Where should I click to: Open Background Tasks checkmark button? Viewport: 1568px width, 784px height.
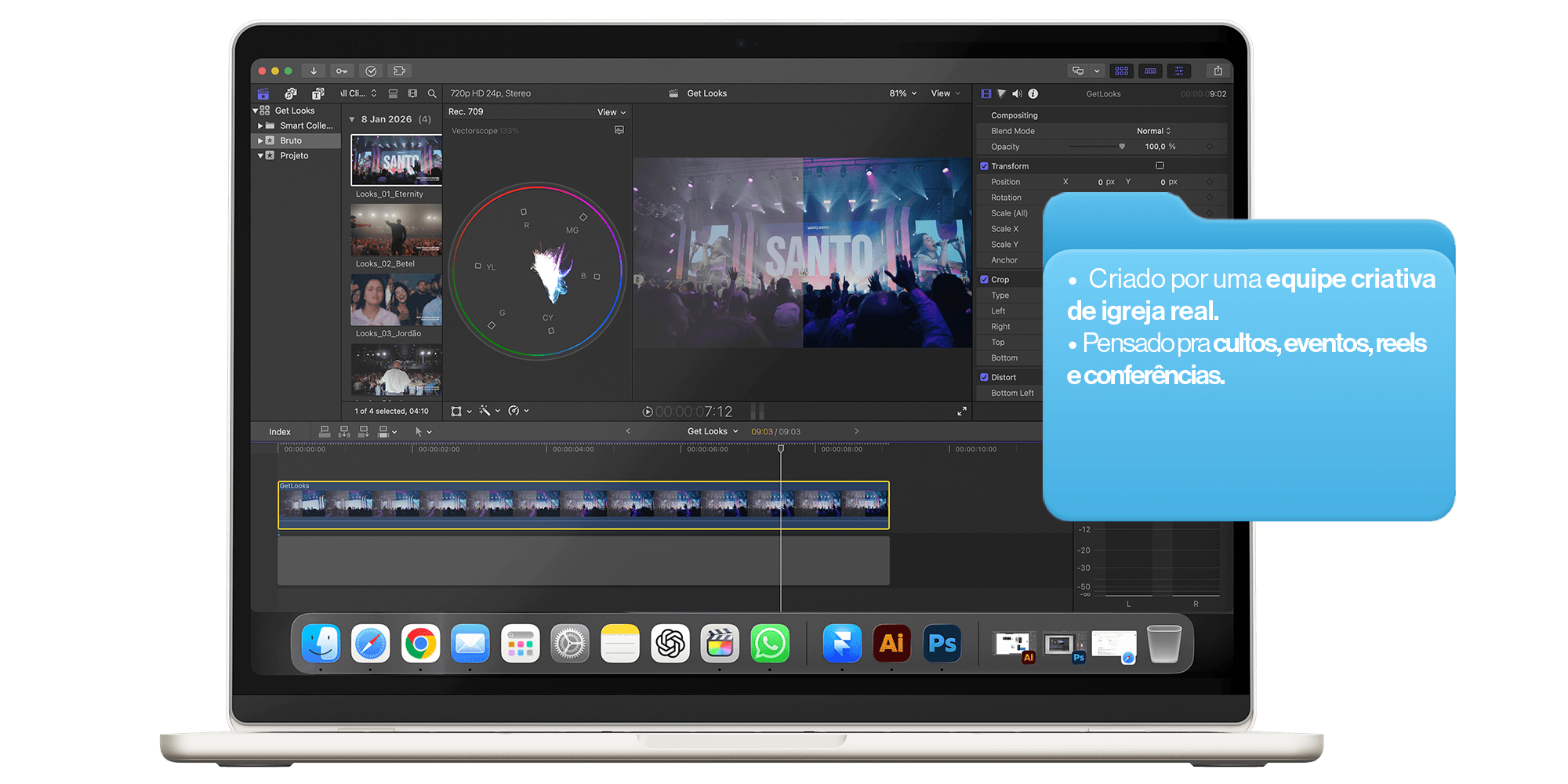371,71
